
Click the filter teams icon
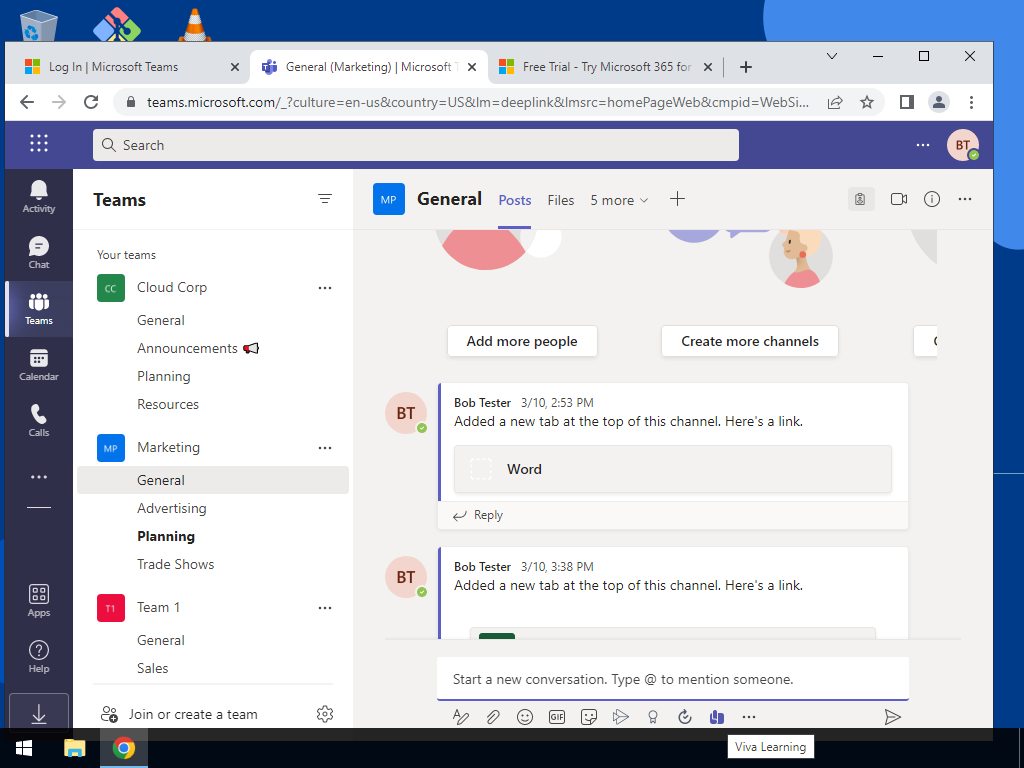325,199
